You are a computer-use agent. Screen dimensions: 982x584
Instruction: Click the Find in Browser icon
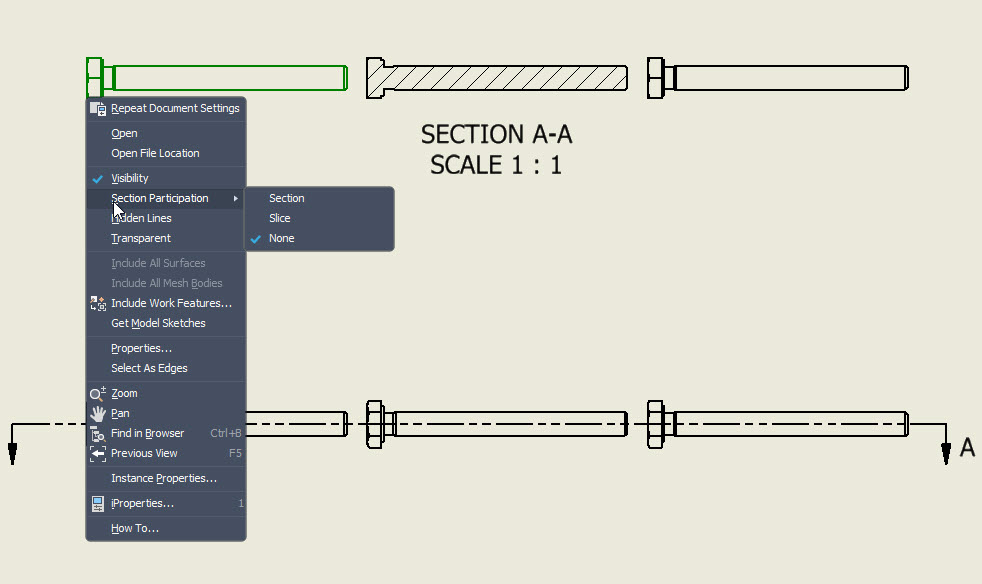(x=98, y=434)
